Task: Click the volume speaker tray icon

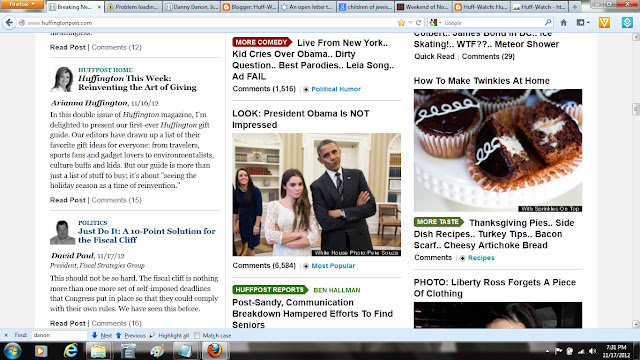Action: click(x=592, y=351)
